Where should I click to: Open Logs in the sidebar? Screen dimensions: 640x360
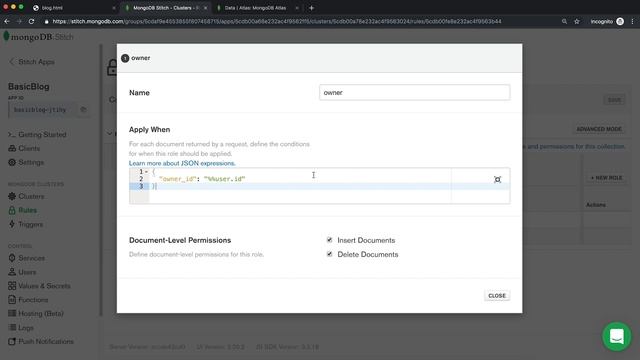tap(26, 327)
